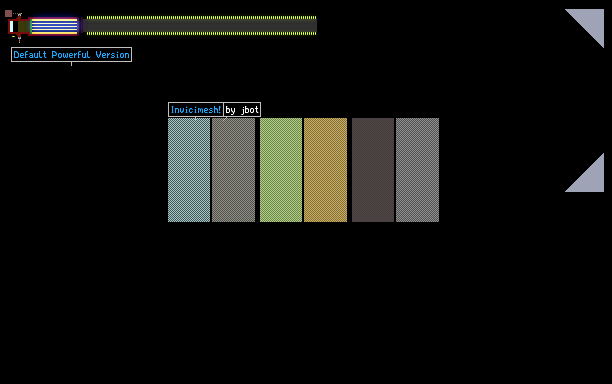Click the long dark gray barrel
The width and height of the screenshot is (612, 384).
tap(200, 26)
